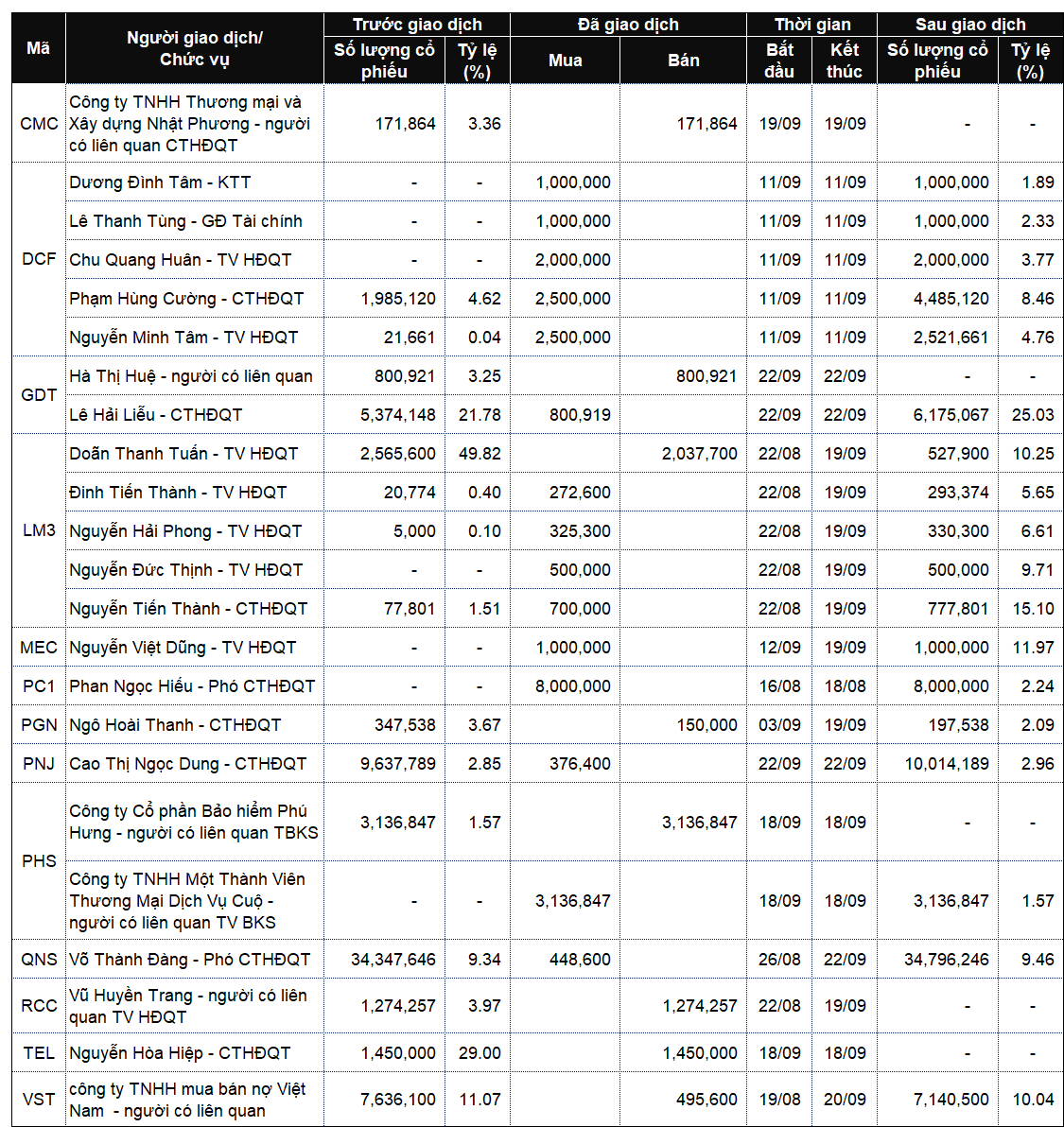Click the Bán column header
This screenshot has width=1064, height=1127.
[683, 61]
